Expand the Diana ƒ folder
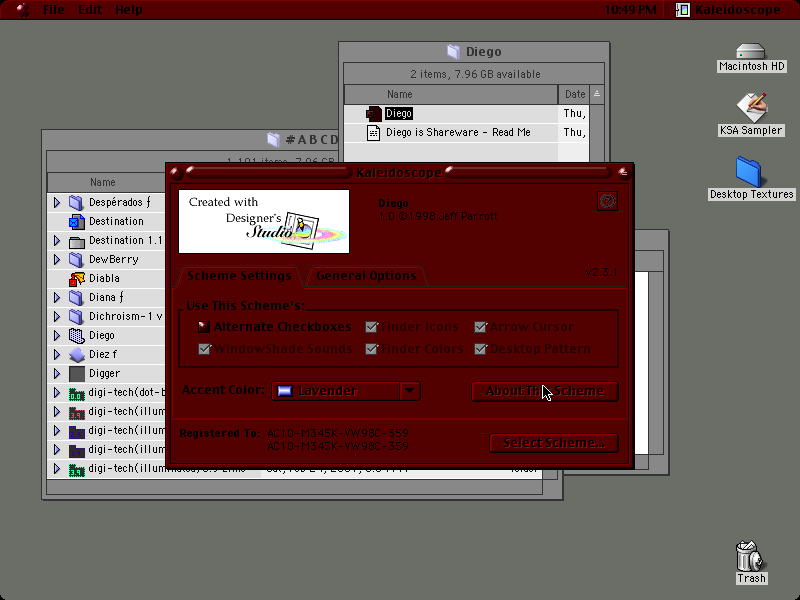 pos(57,297)
